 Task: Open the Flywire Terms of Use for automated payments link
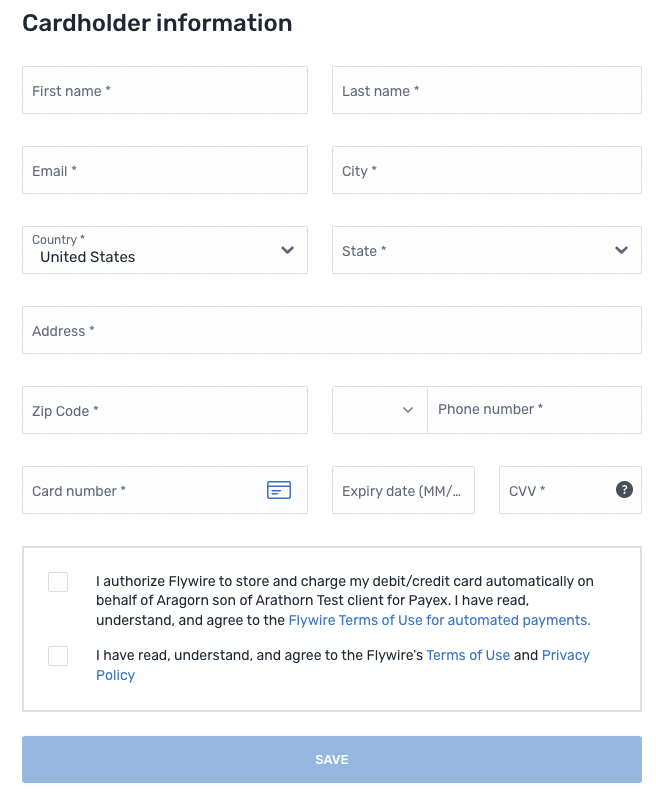point(439,620)
